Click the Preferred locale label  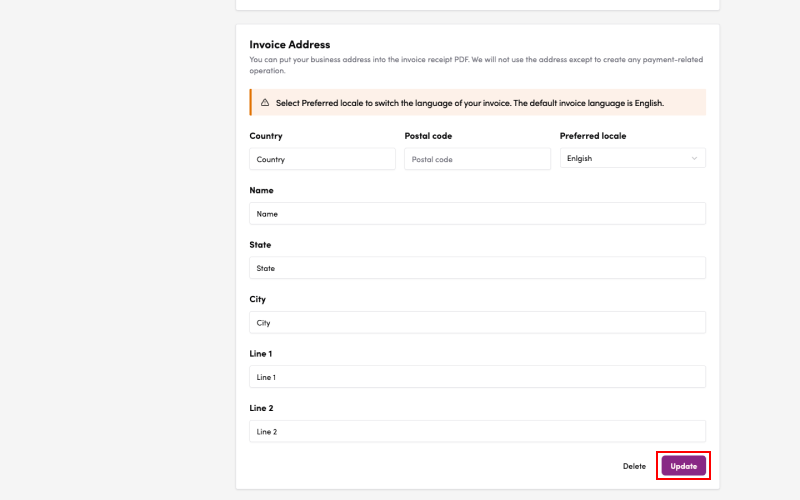click(x=592, y=136)
